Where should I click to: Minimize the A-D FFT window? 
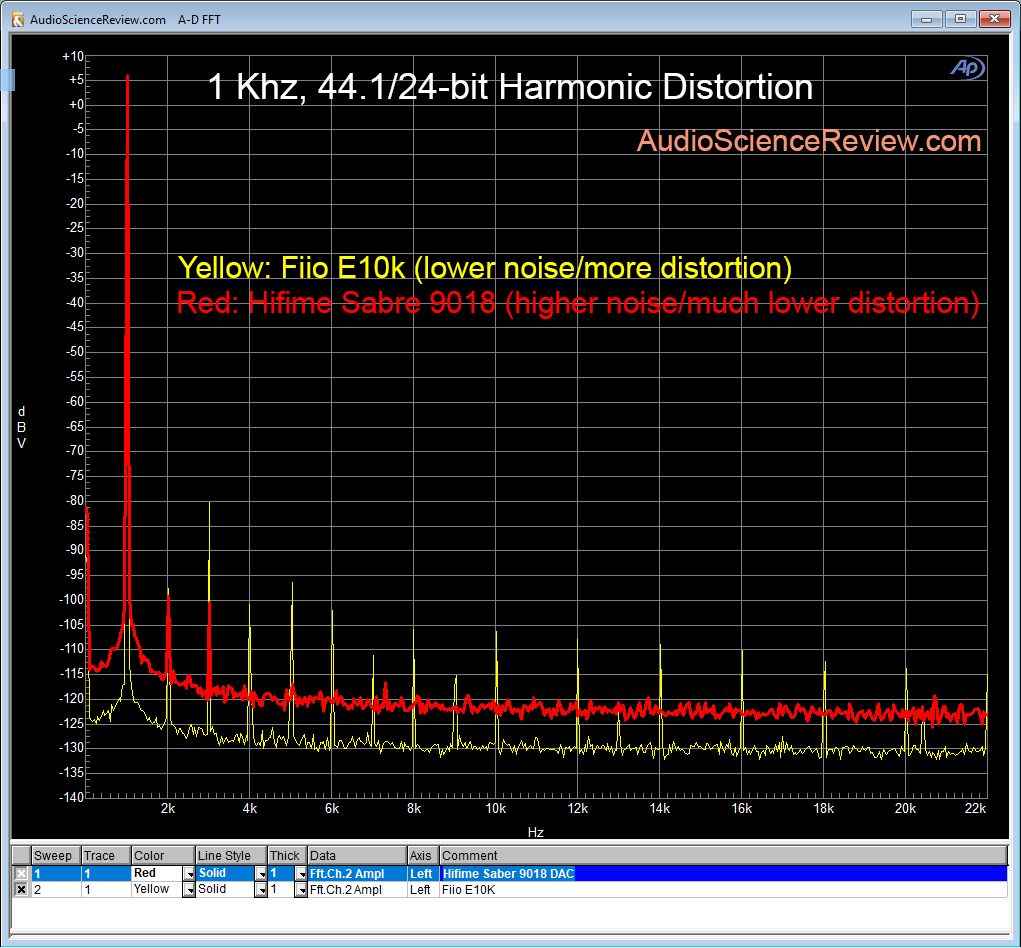[x=927, y=19]
